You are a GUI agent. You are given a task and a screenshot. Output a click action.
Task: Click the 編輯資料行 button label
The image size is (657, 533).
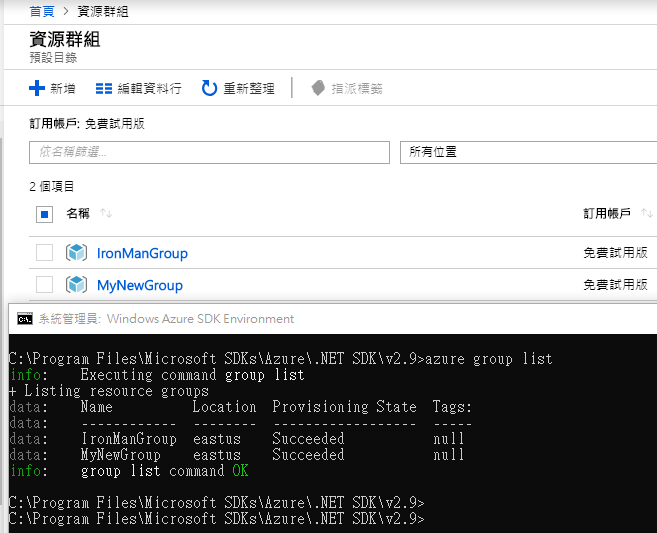point(150,88)
